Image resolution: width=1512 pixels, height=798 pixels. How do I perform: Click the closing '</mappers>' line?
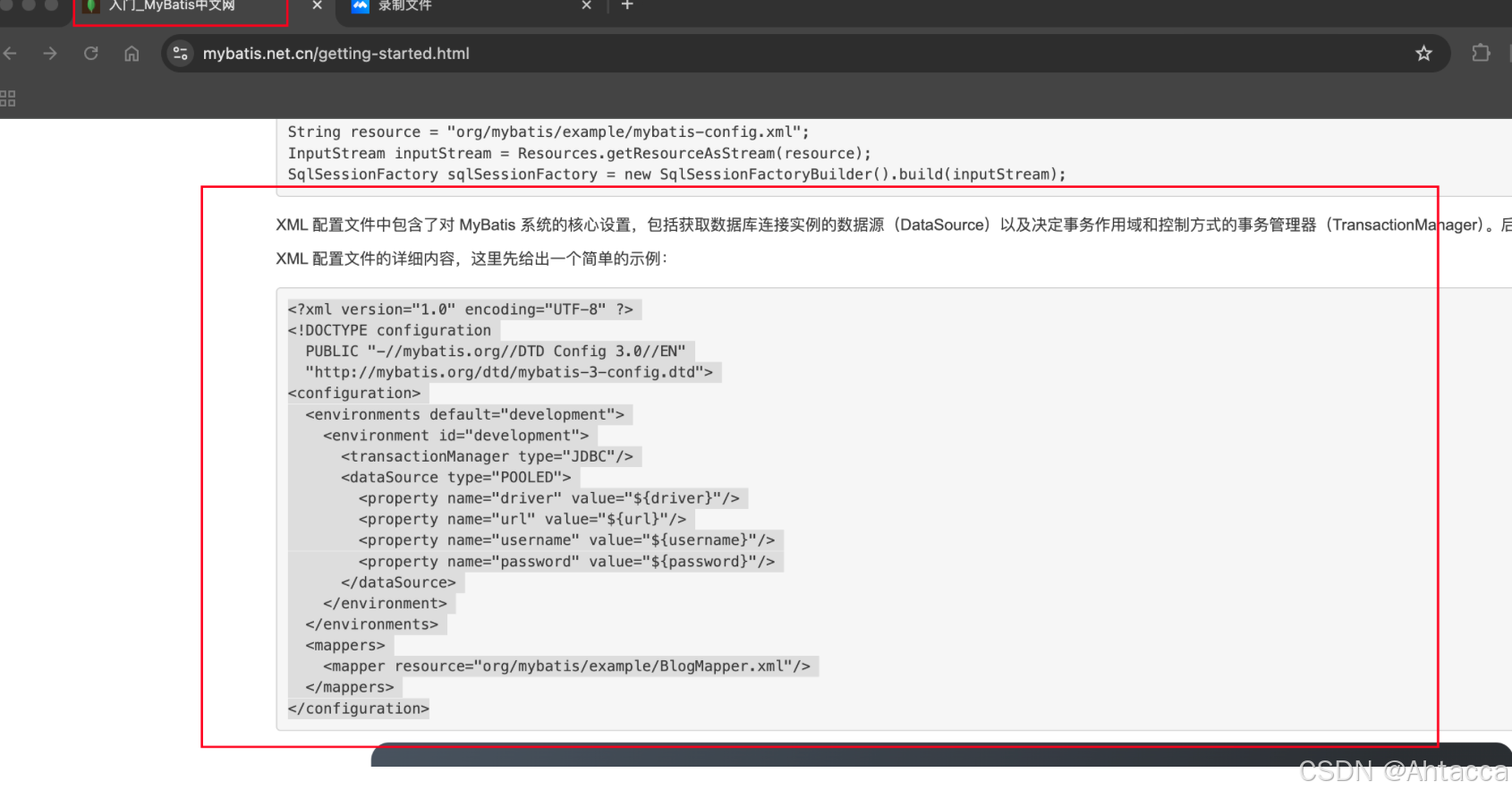[350, 688]
